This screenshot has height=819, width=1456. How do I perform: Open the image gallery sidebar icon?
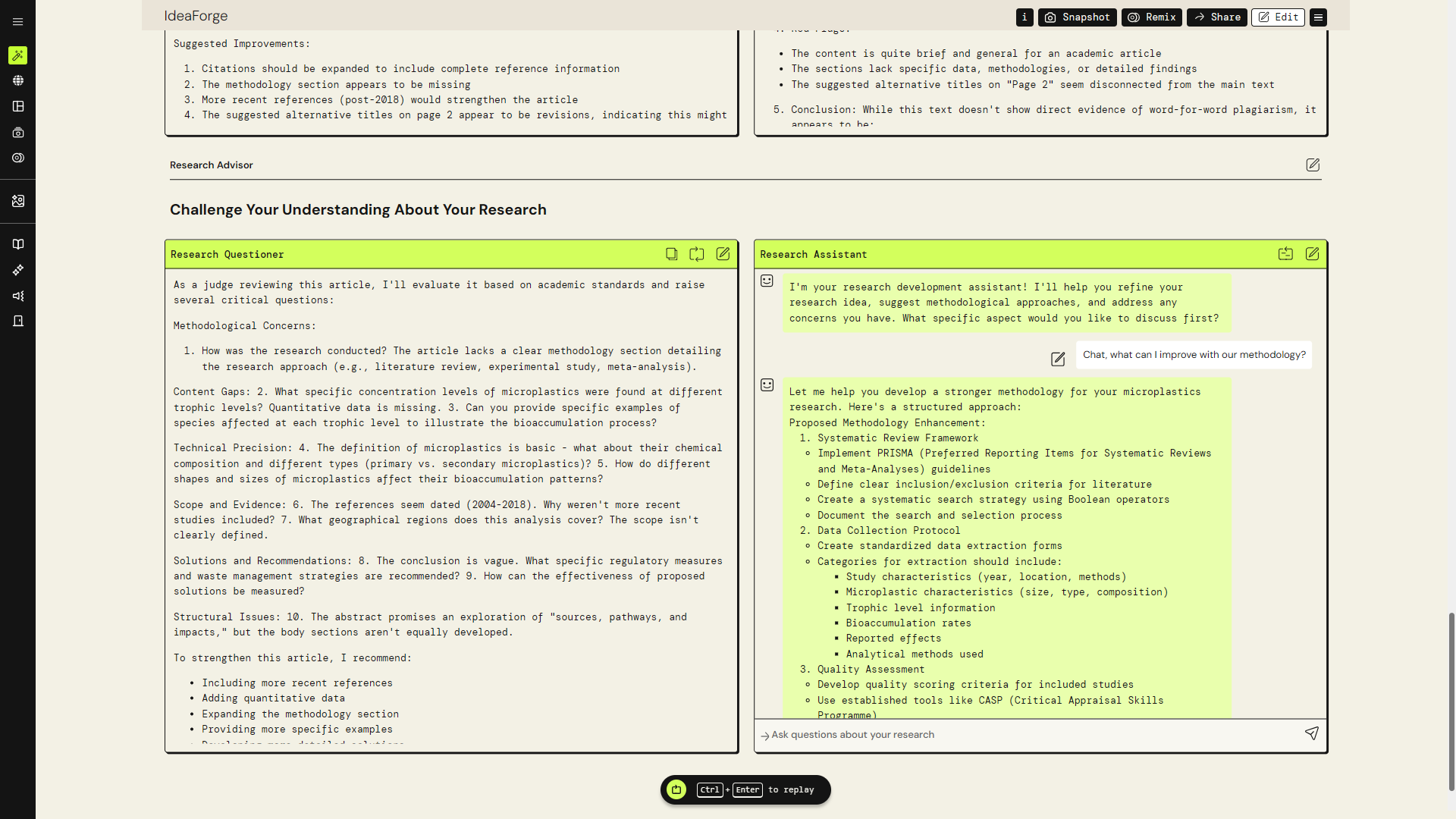click(x=17, y=201)
